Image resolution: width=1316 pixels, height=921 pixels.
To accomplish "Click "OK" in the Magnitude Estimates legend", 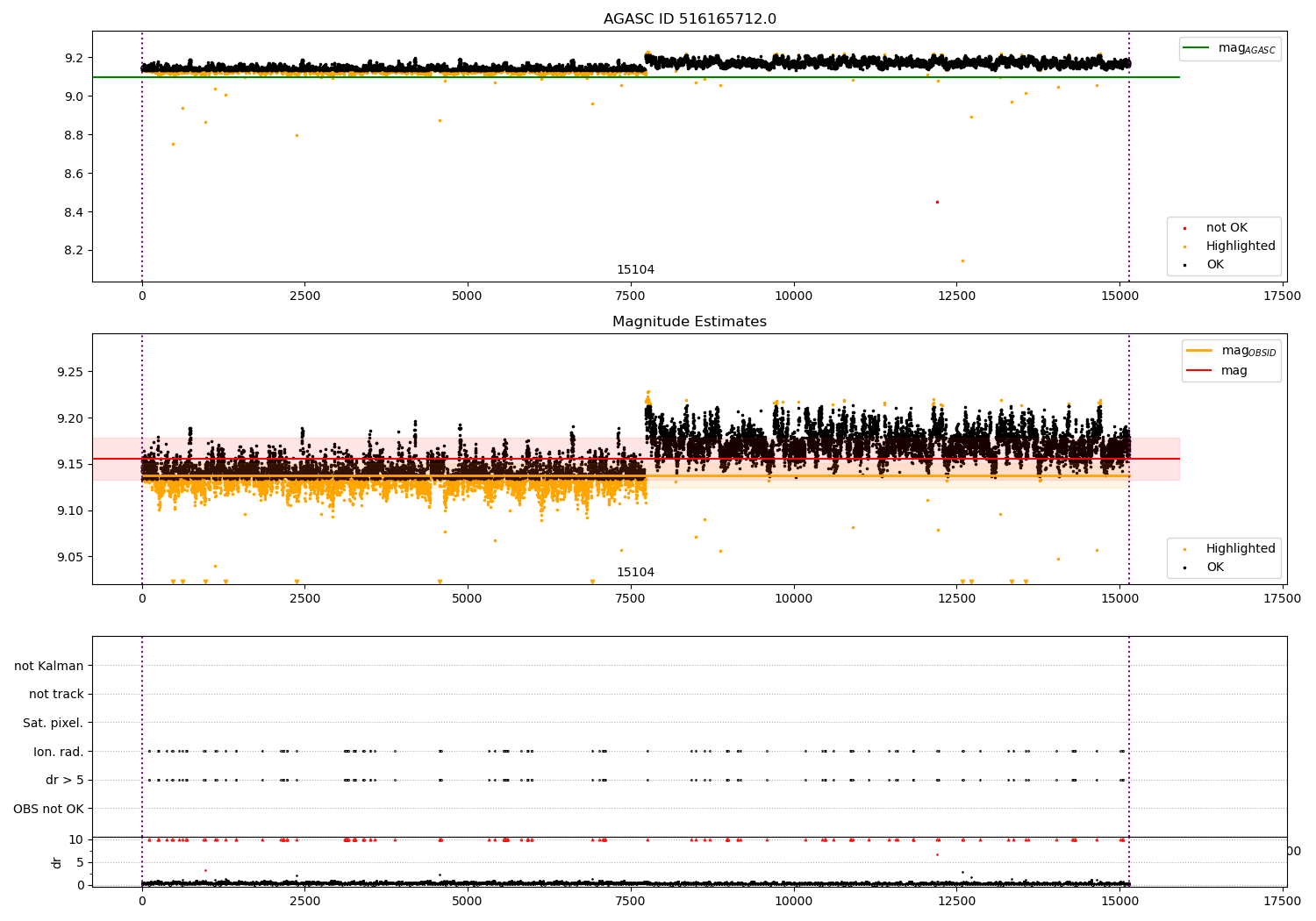I will click(x=1204, y=568).
